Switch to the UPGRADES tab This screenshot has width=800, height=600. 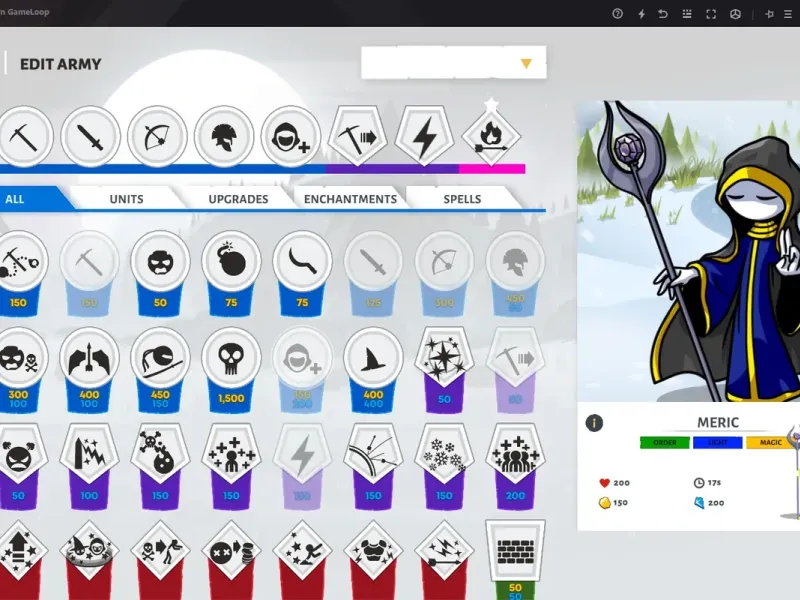(238, 199)
